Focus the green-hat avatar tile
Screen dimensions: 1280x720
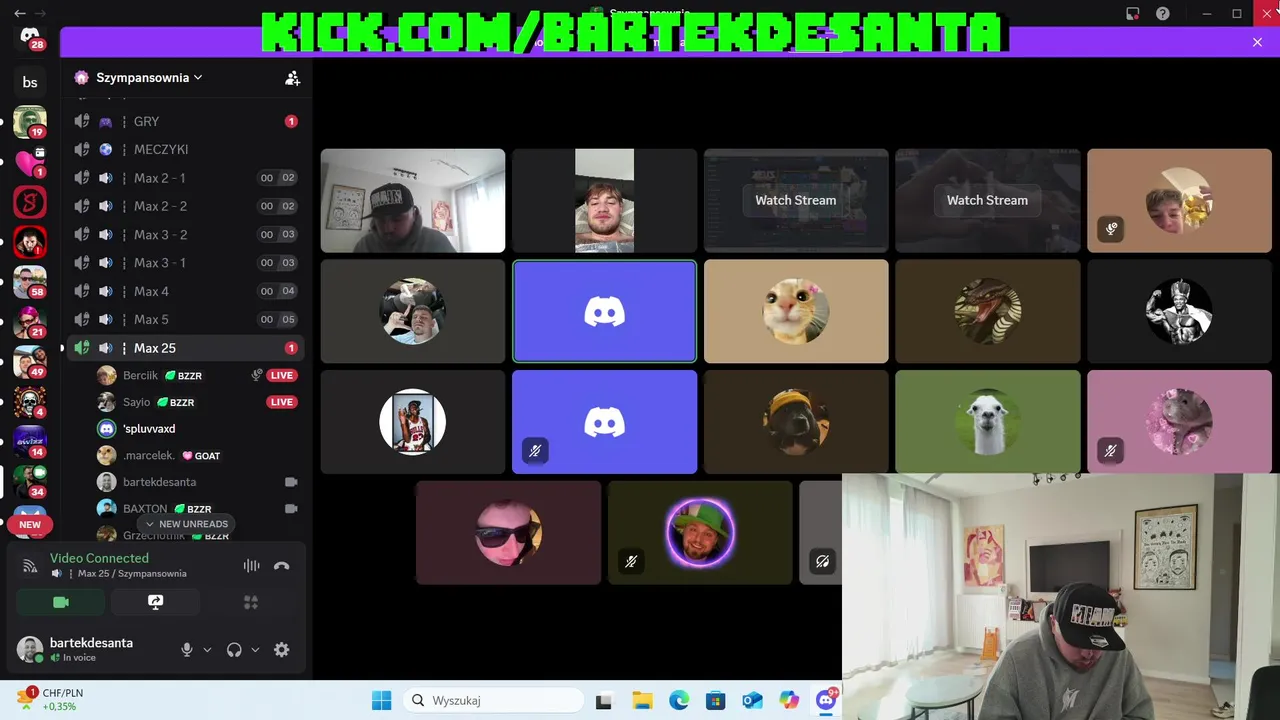[x=700, y=532]
